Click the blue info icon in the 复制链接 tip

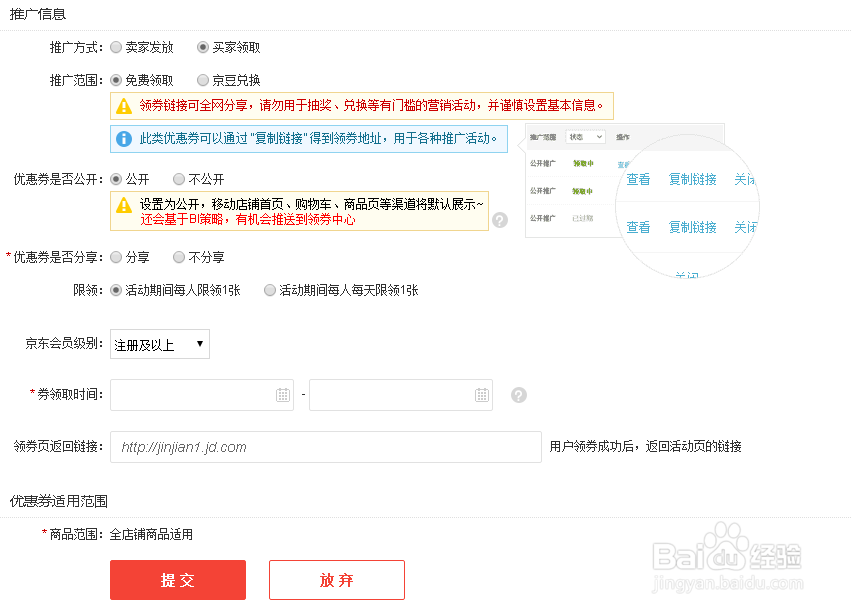[123, 140]
